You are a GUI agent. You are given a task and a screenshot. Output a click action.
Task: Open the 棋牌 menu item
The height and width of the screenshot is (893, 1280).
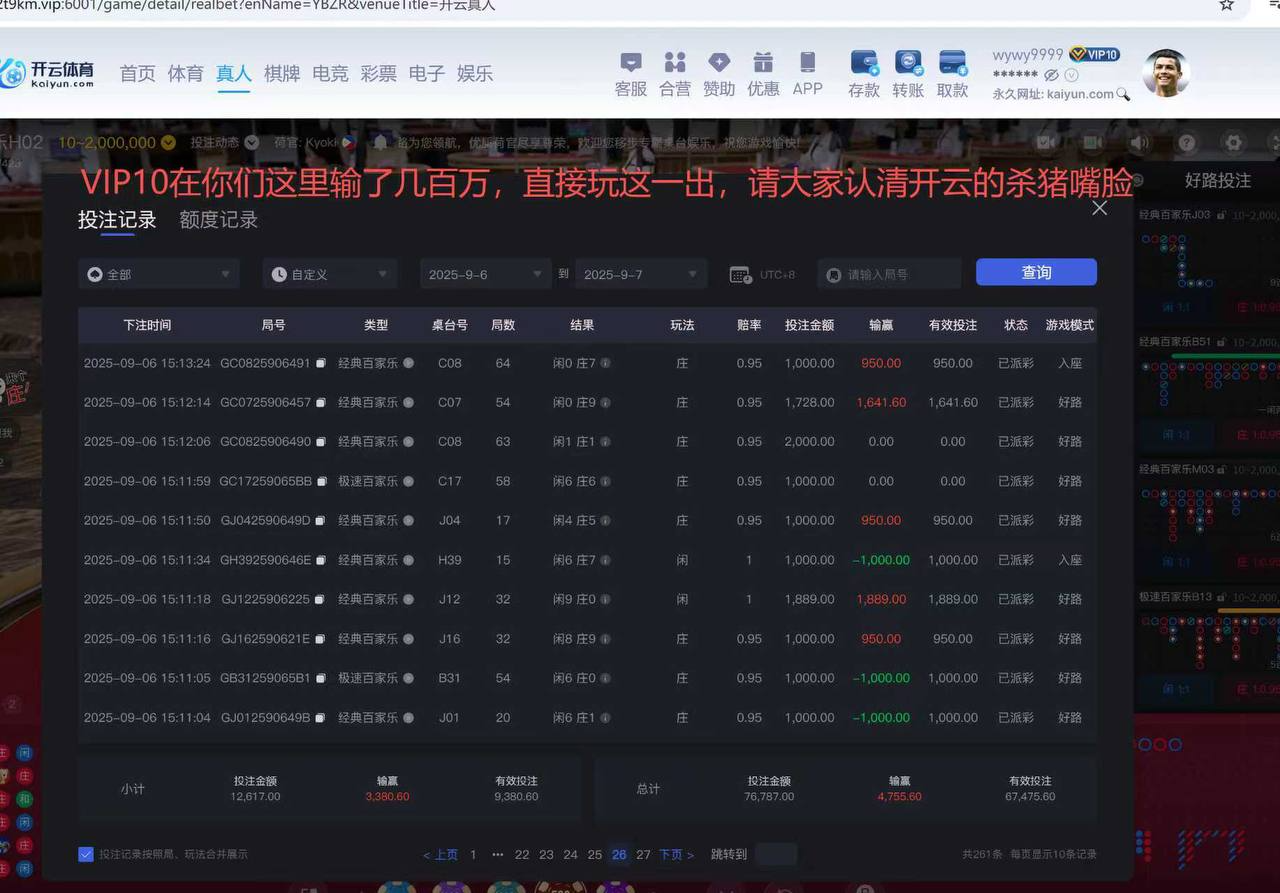coord(282,73)
